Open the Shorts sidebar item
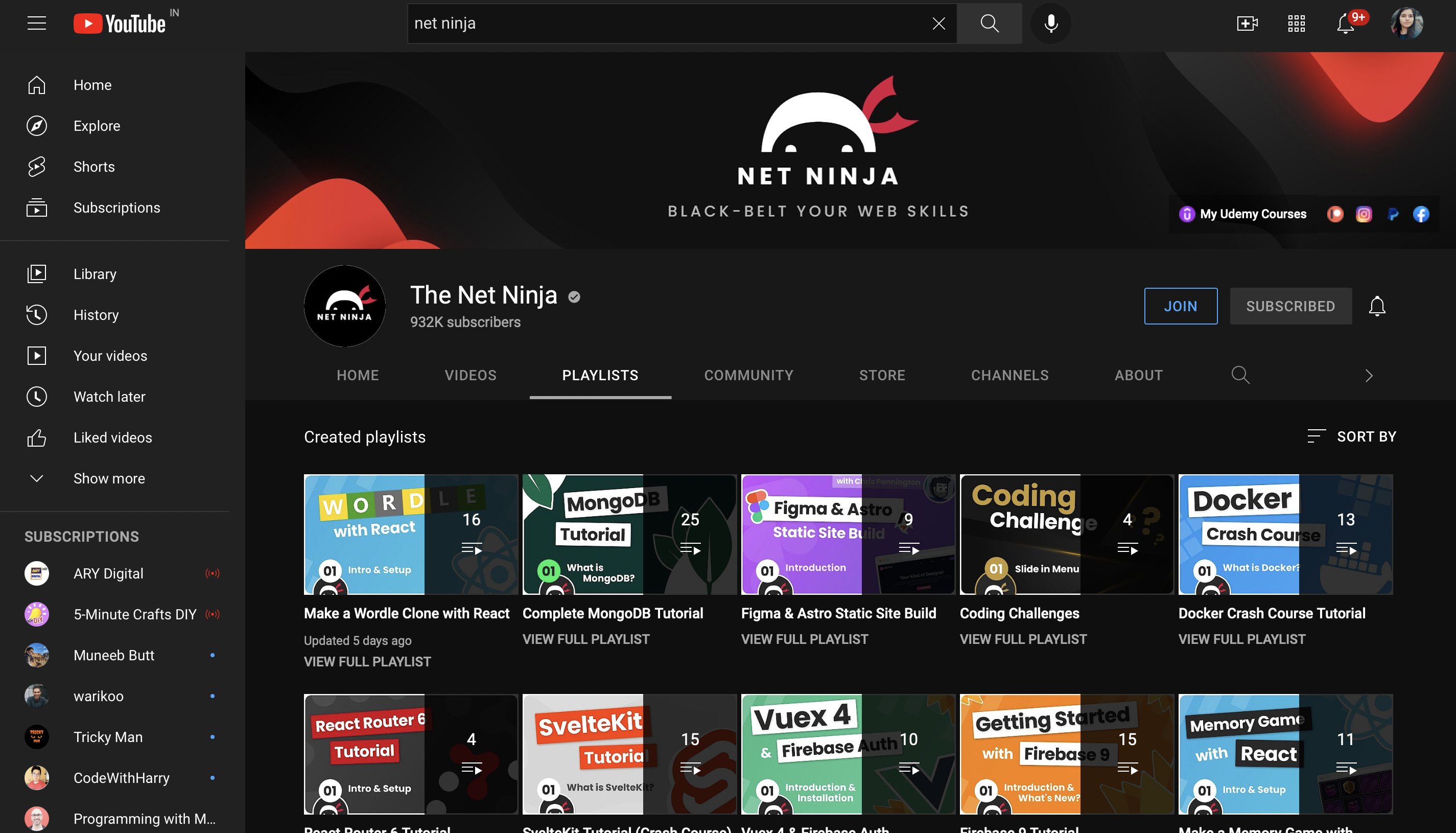 click(x=94, y=167)
